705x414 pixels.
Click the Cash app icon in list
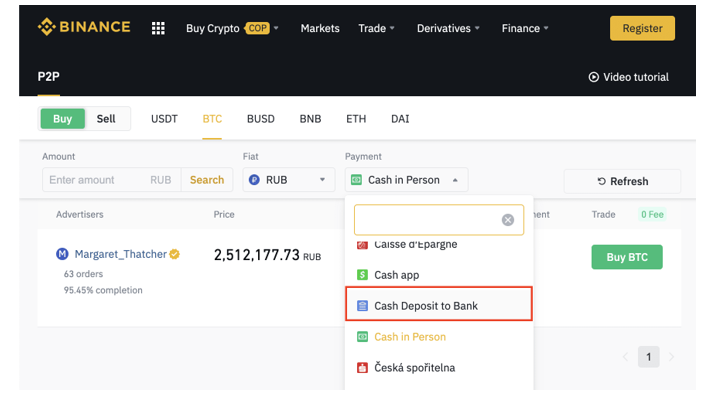click(363, 275)
